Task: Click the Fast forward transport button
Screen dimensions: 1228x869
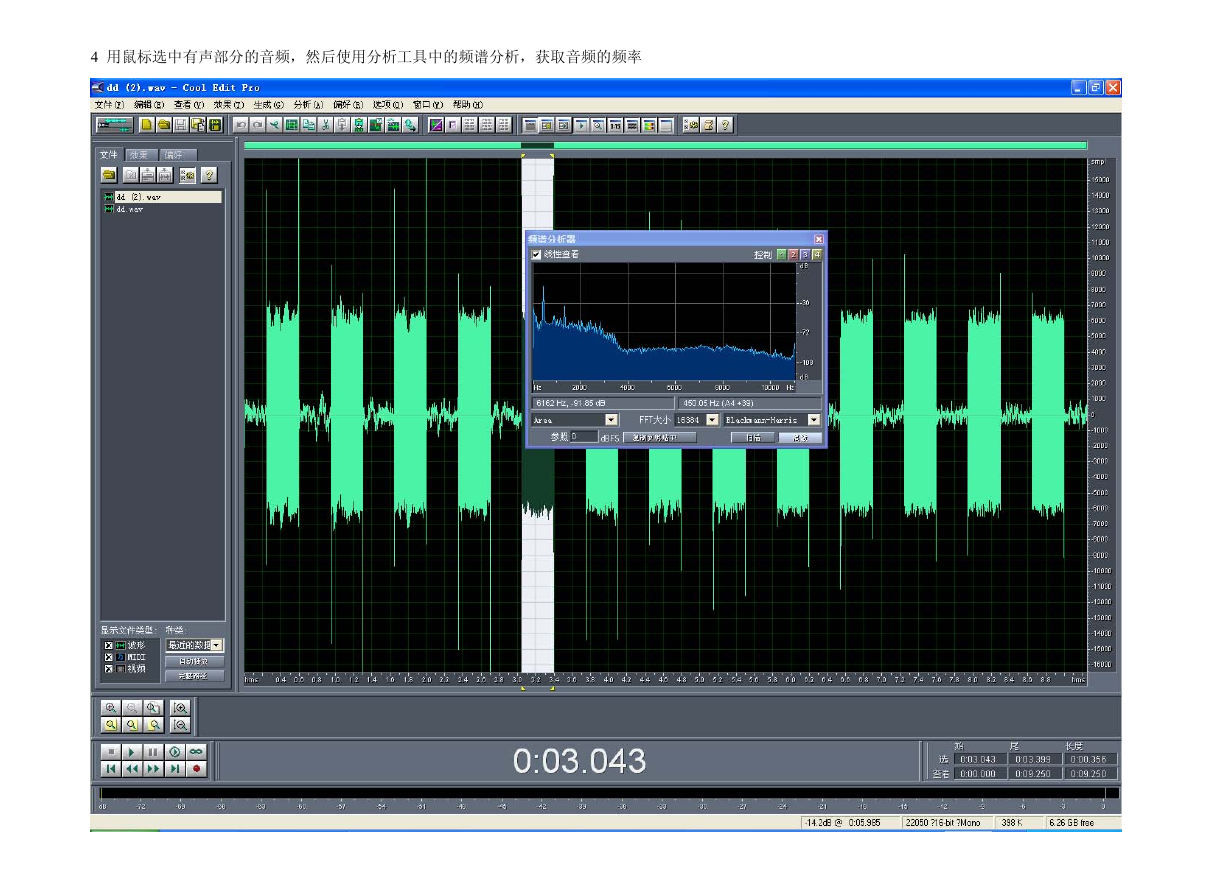Action: 153,769
